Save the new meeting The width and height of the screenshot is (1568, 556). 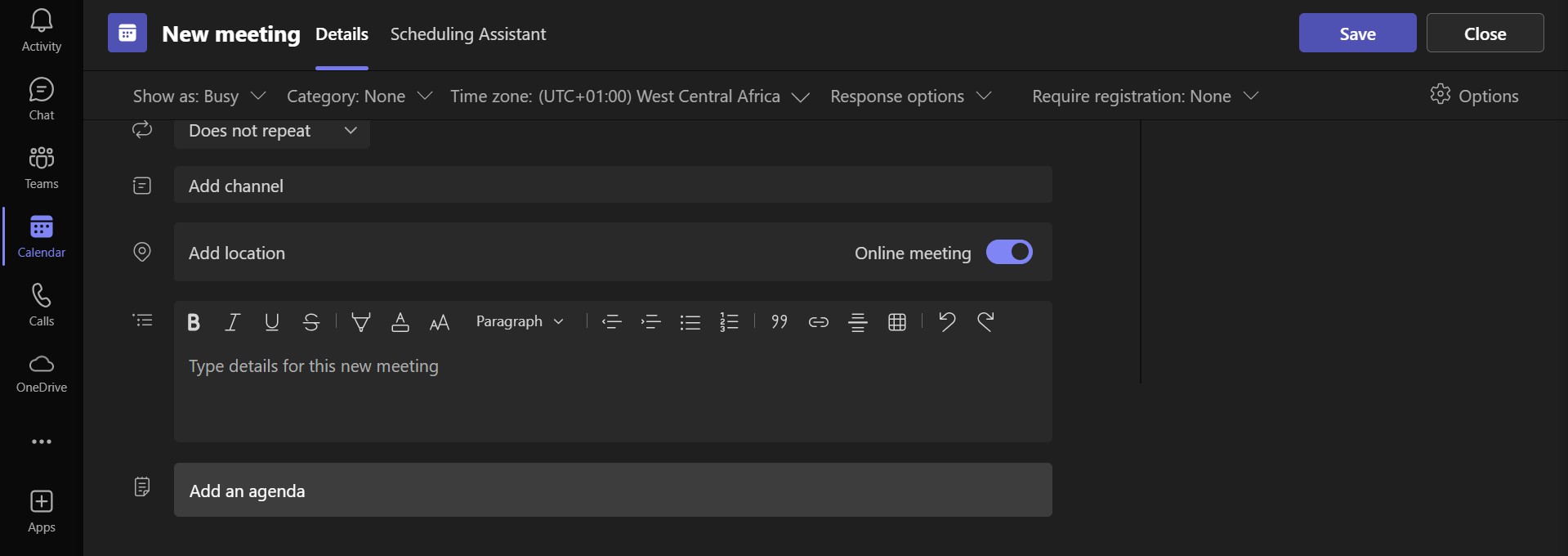(x=1357, y=34)
